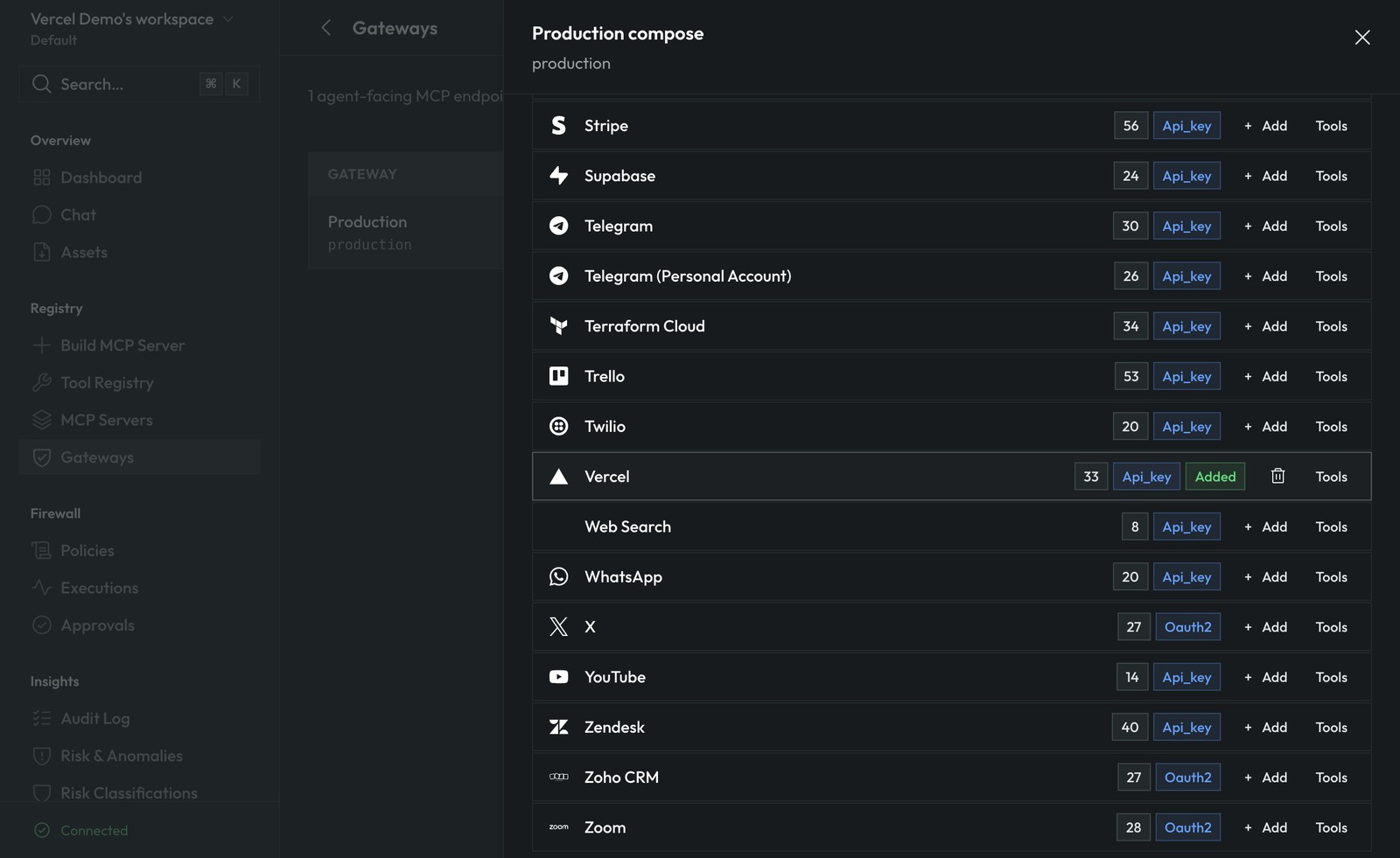The image size is (1400, 858).
Task: Select the Production gateway row
Action: [406, 232]
